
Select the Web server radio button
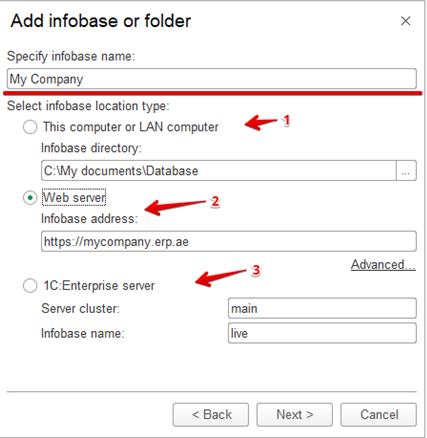(30, 198)
